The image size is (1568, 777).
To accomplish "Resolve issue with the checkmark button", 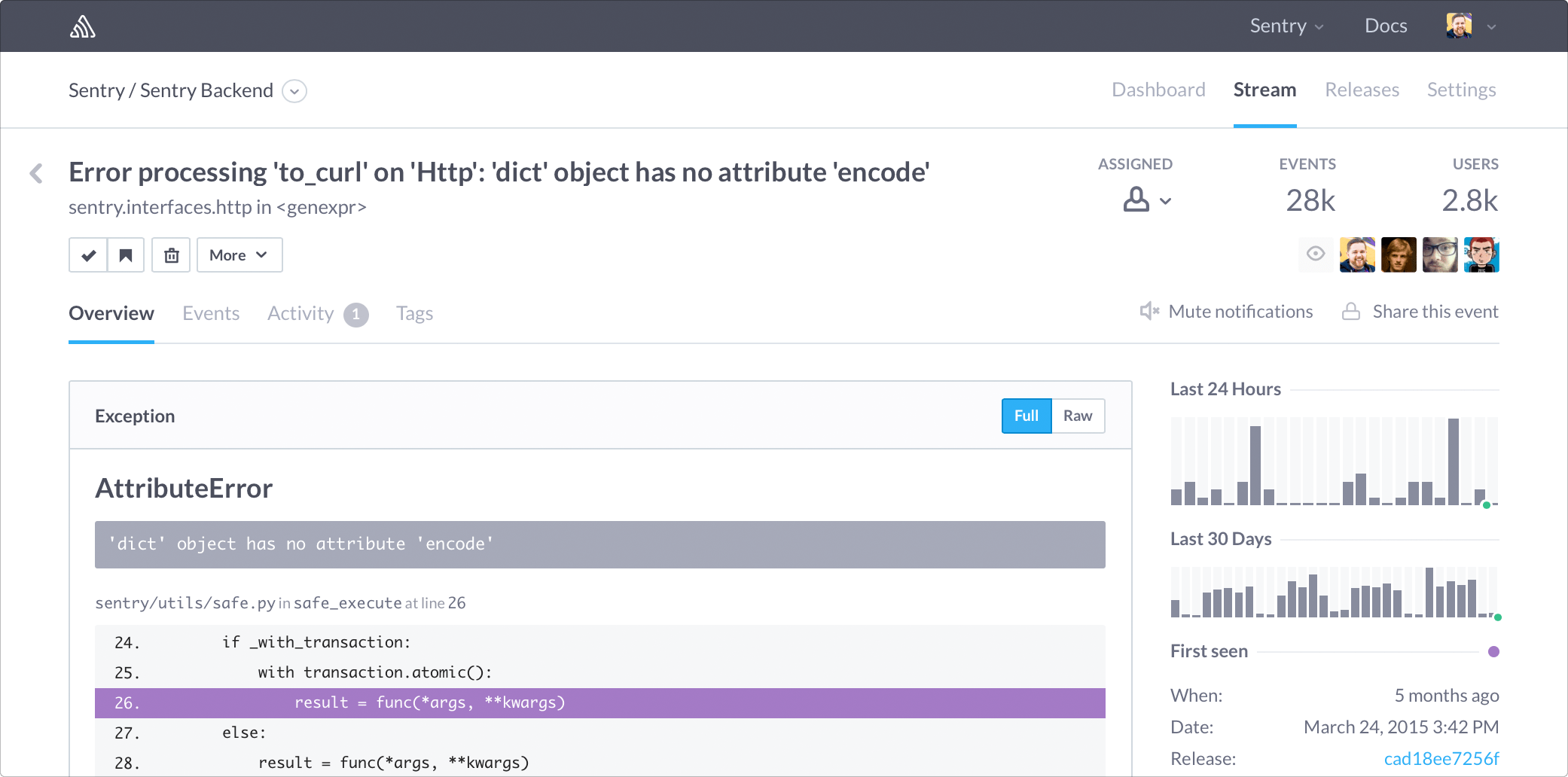I will (88, 255).
